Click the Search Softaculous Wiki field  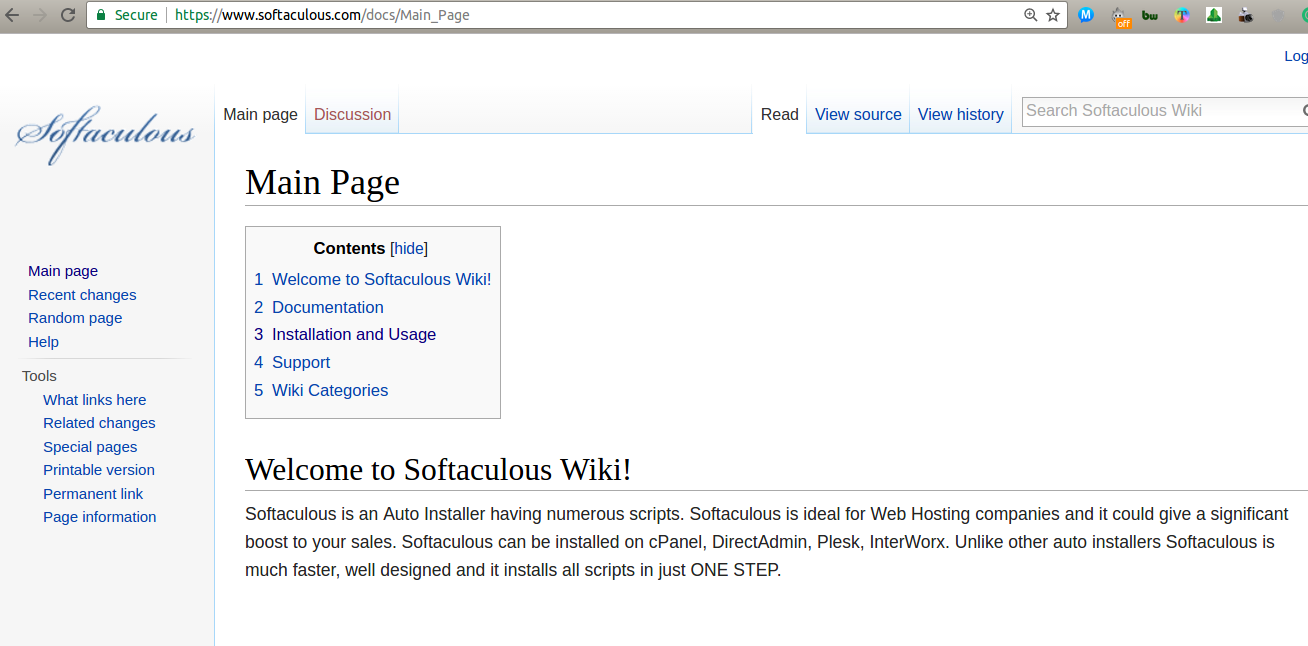pos(1160,111)
